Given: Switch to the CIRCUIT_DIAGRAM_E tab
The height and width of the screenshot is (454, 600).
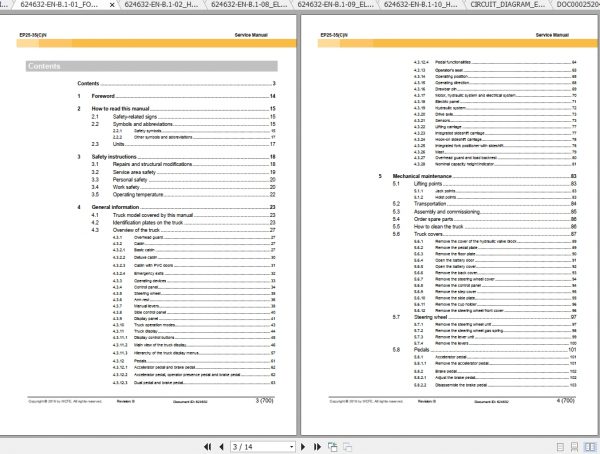Looking at the screenshot, I should click(507, 5).
